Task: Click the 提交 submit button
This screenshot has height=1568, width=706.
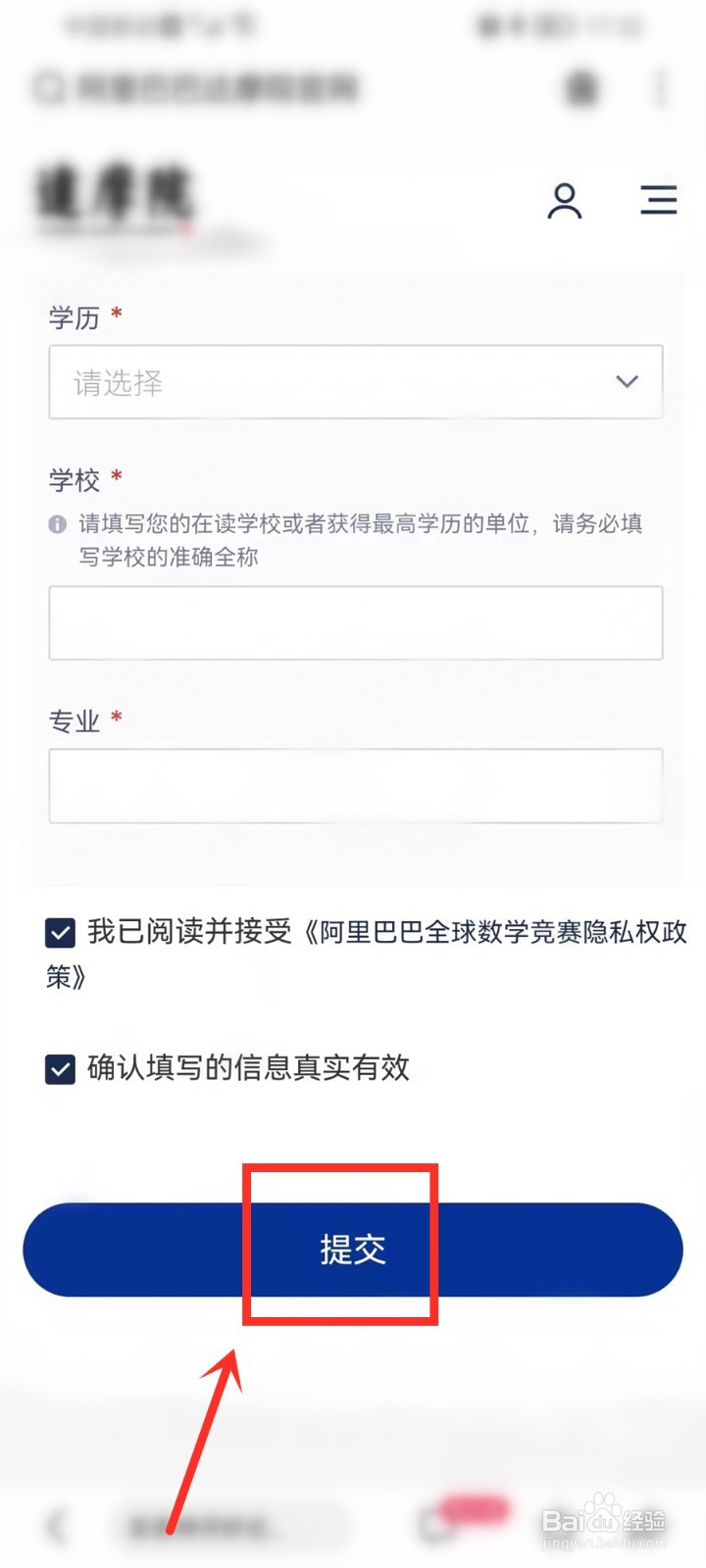Action: pos(352,1249)
